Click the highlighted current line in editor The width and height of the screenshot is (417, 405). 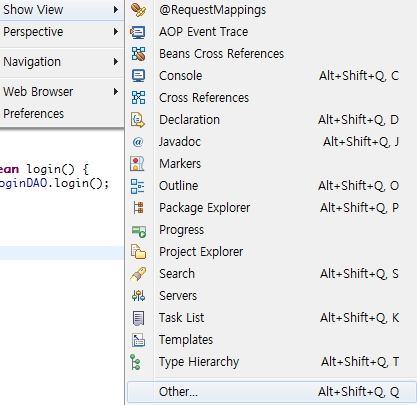coord(62,253)
